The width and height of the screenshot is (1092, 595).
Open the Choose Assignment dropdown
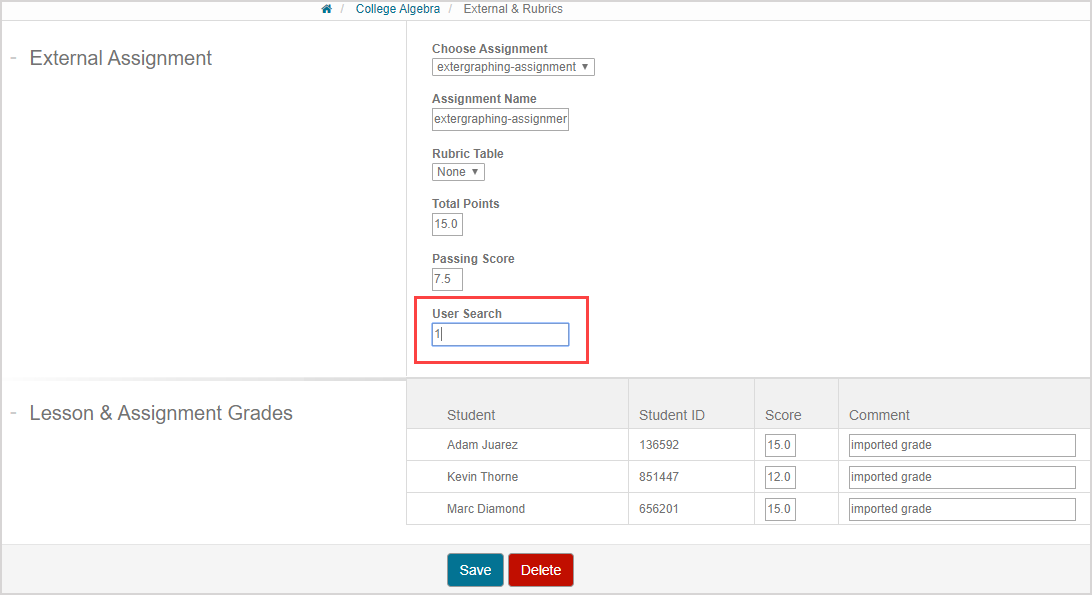click(513, 67)
